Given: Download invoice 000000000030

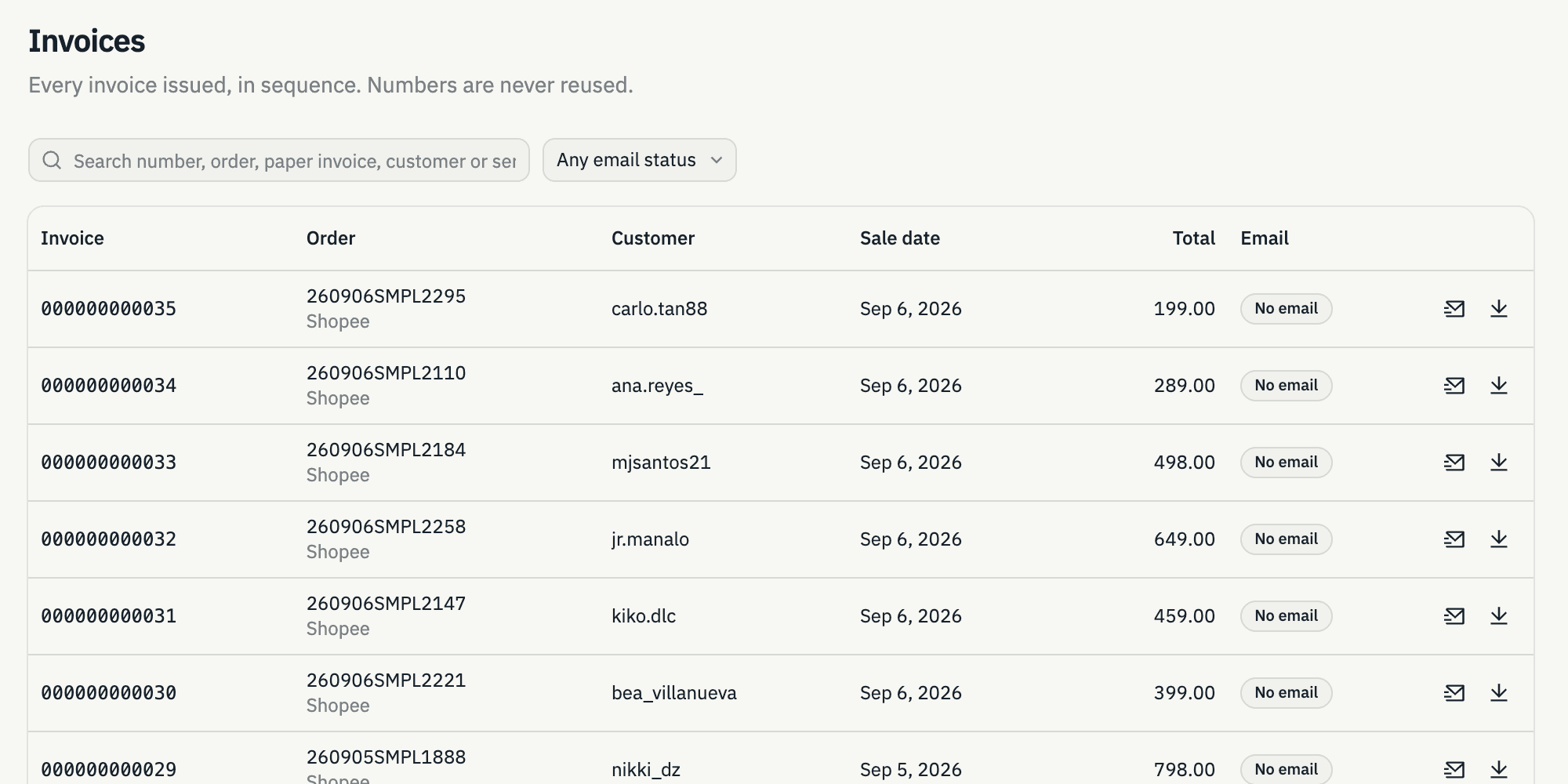Looking at the screenshot, I should pyautogui.click(x=1499, y=693).
